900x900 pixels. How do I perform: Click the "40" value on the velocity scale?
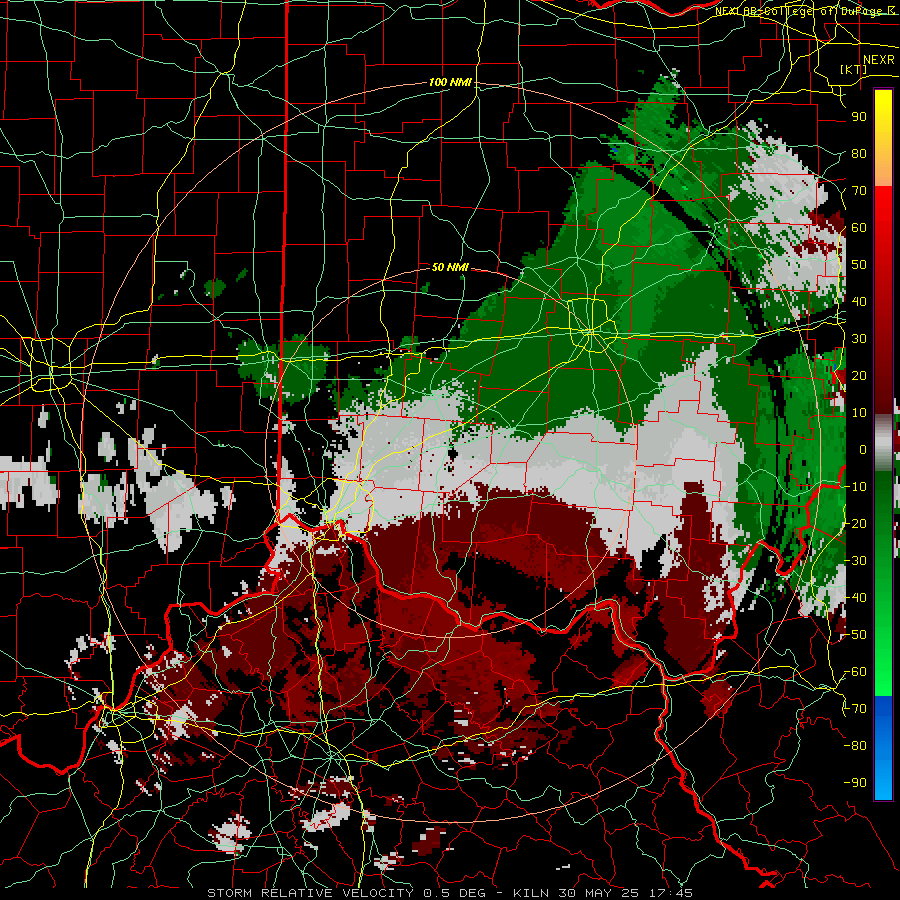click(x=859, y=302)
